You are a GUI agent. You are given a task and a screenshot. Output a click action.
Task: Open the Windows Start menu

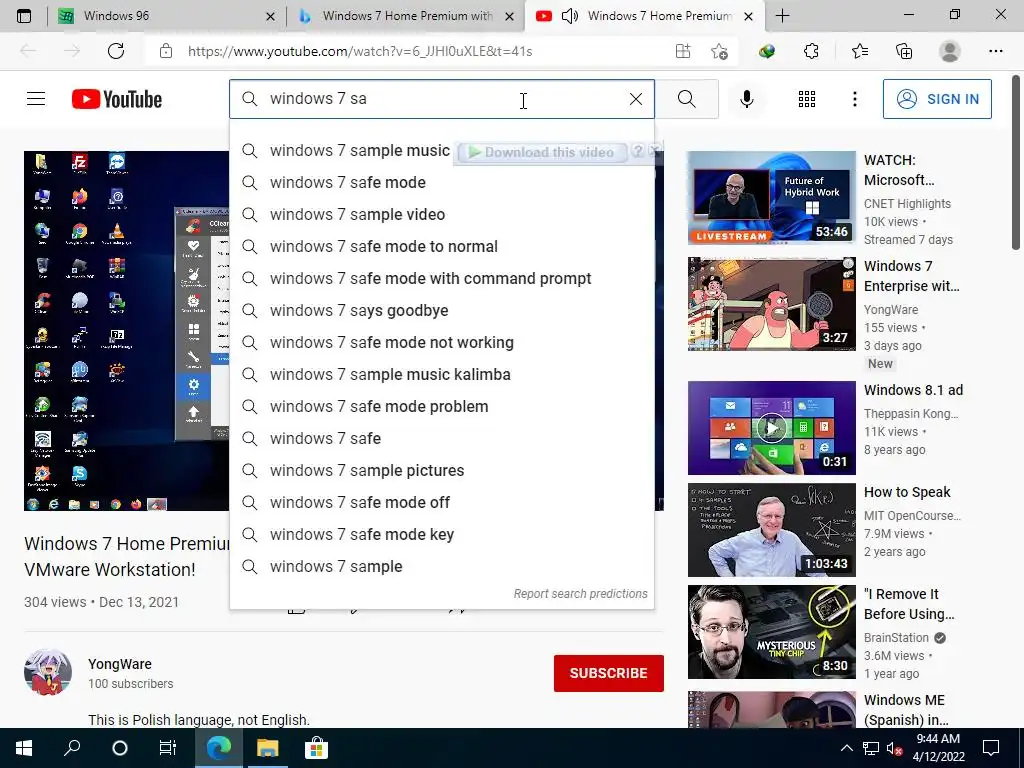point(24,748)
